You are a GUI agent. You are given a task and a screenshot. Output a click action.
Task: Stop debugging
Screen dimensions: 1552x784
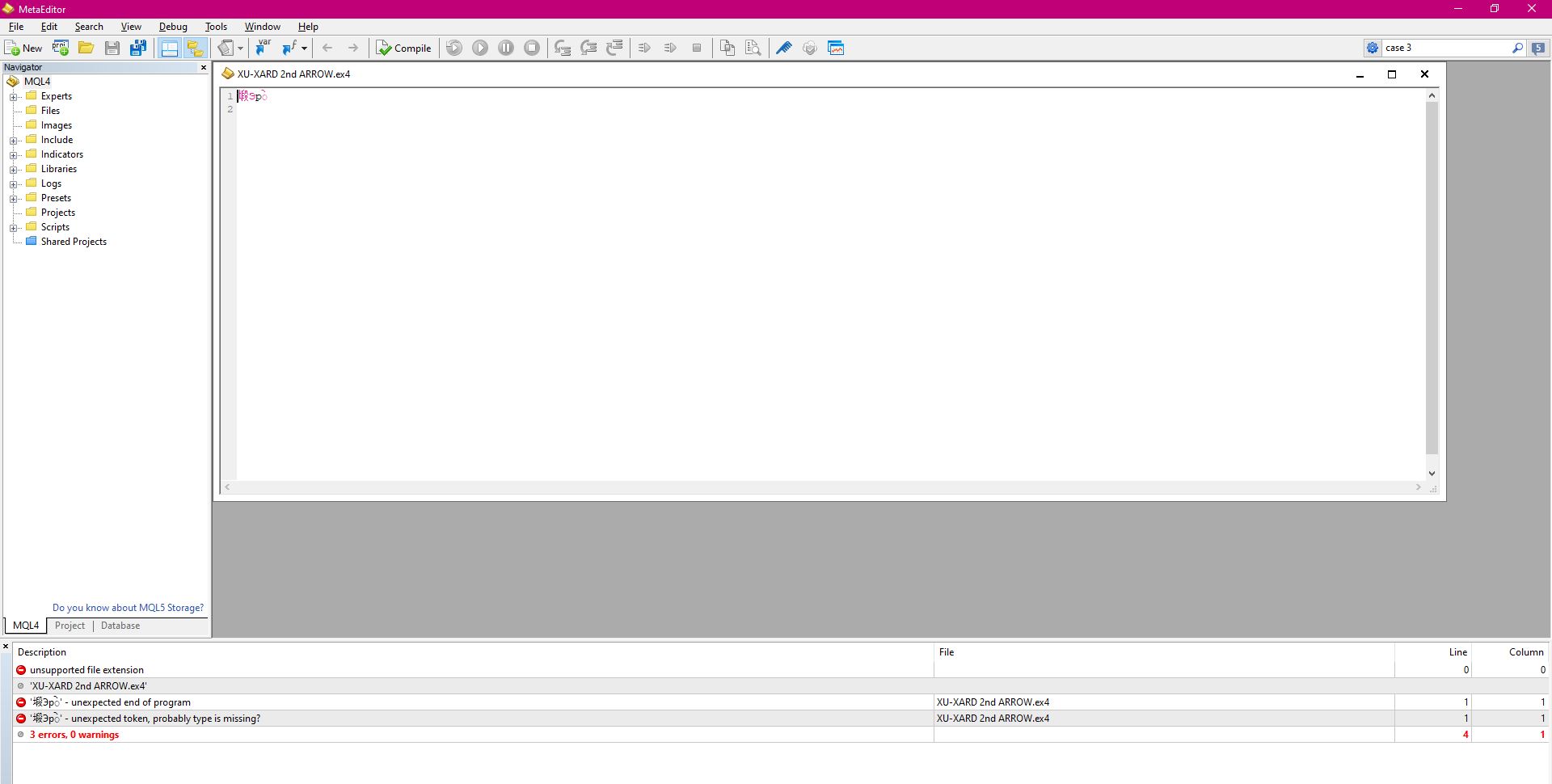point(532,48)
